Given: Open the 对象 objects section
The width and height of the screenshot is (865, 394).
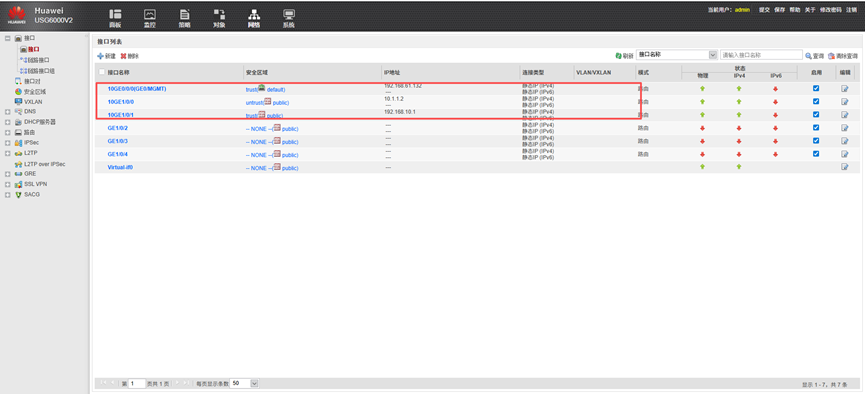Looking at the screenshot, I should coord(219,18).
